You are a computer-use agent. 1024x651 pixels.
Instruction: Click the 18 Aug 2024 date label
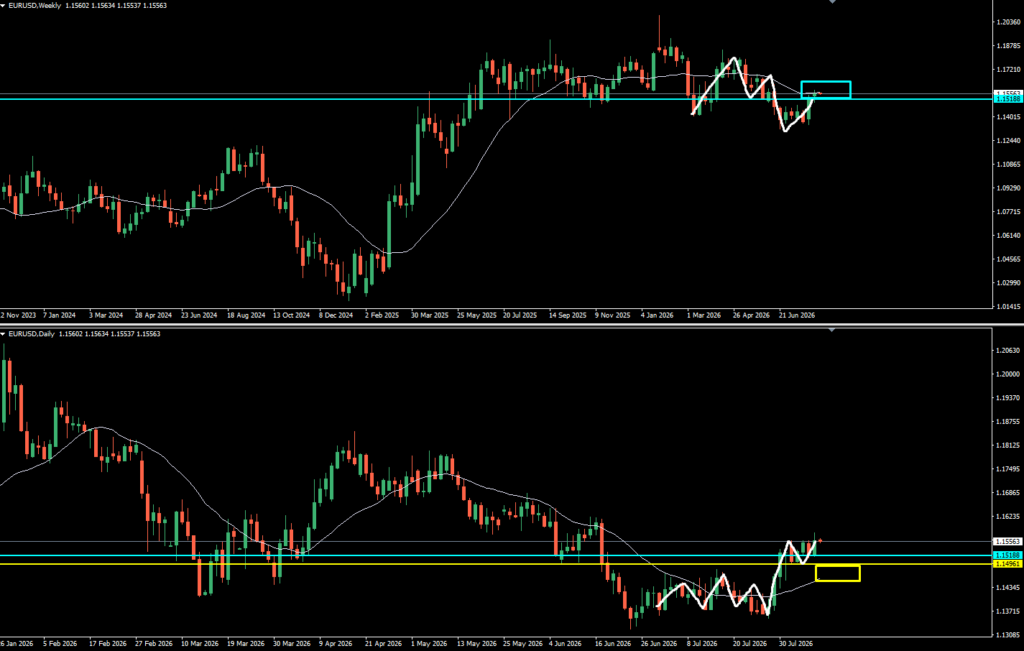click(246, 315)
